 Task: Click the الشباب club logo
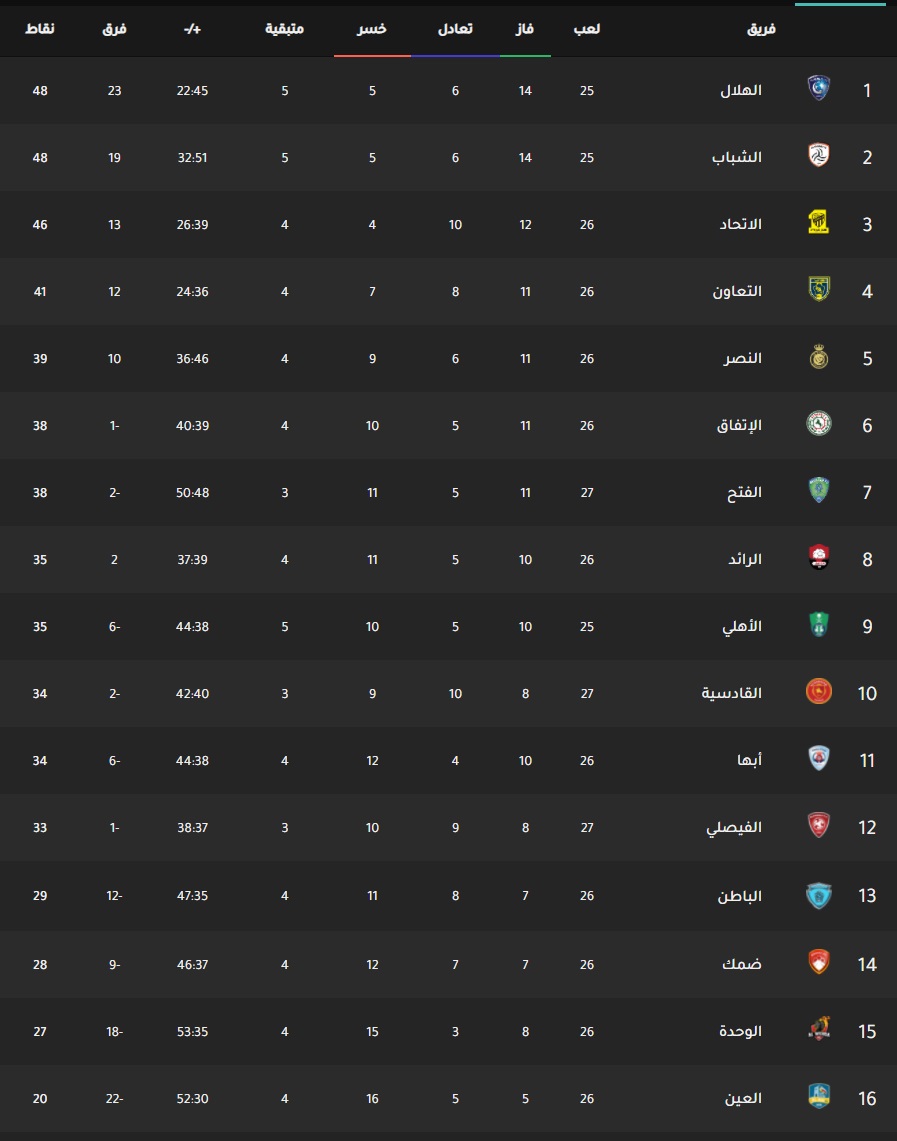click(818, 156)
